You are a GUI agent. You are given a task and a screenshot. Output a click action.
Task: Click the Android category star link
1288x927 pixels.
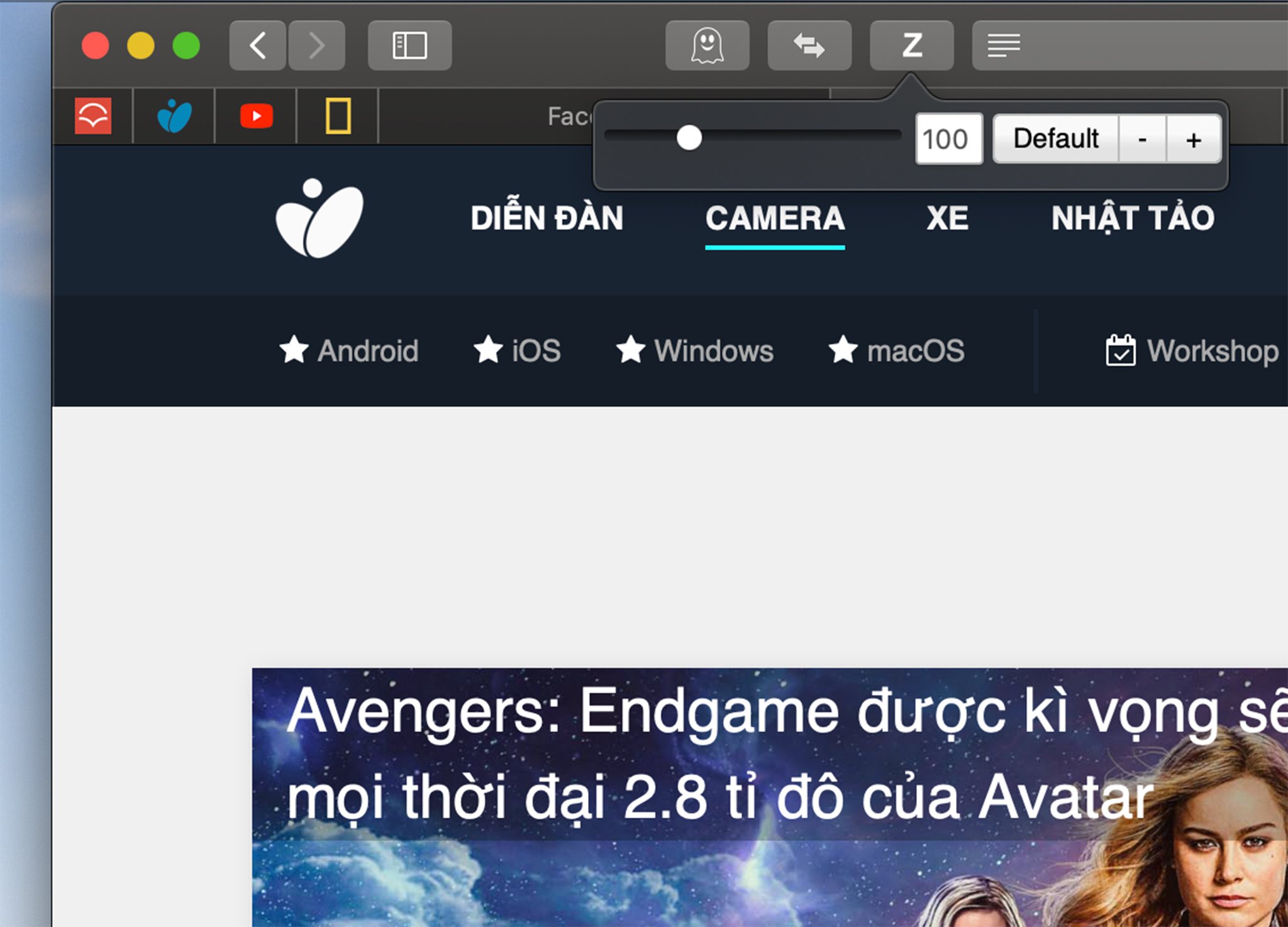point(349,350)
